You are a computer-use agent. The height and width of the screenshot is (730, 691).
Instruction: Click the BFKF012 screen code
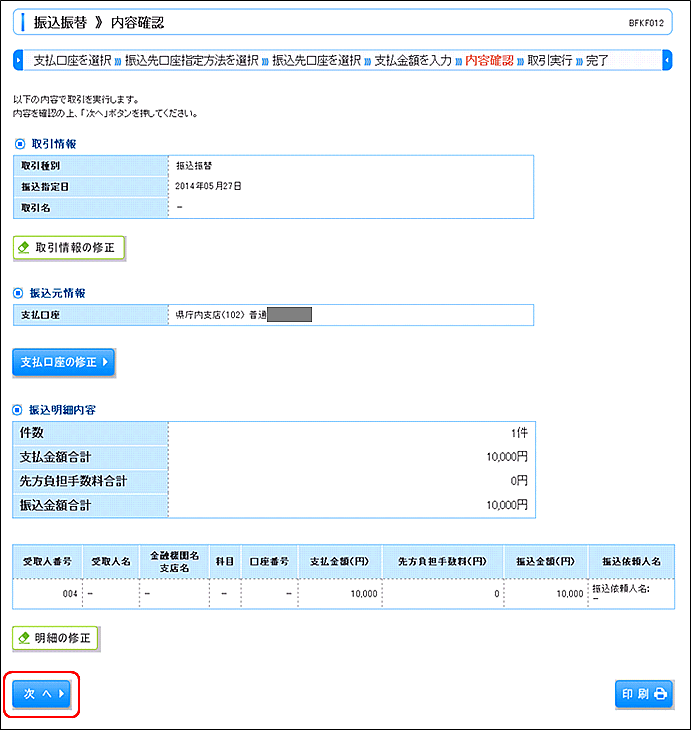point(654,21)
